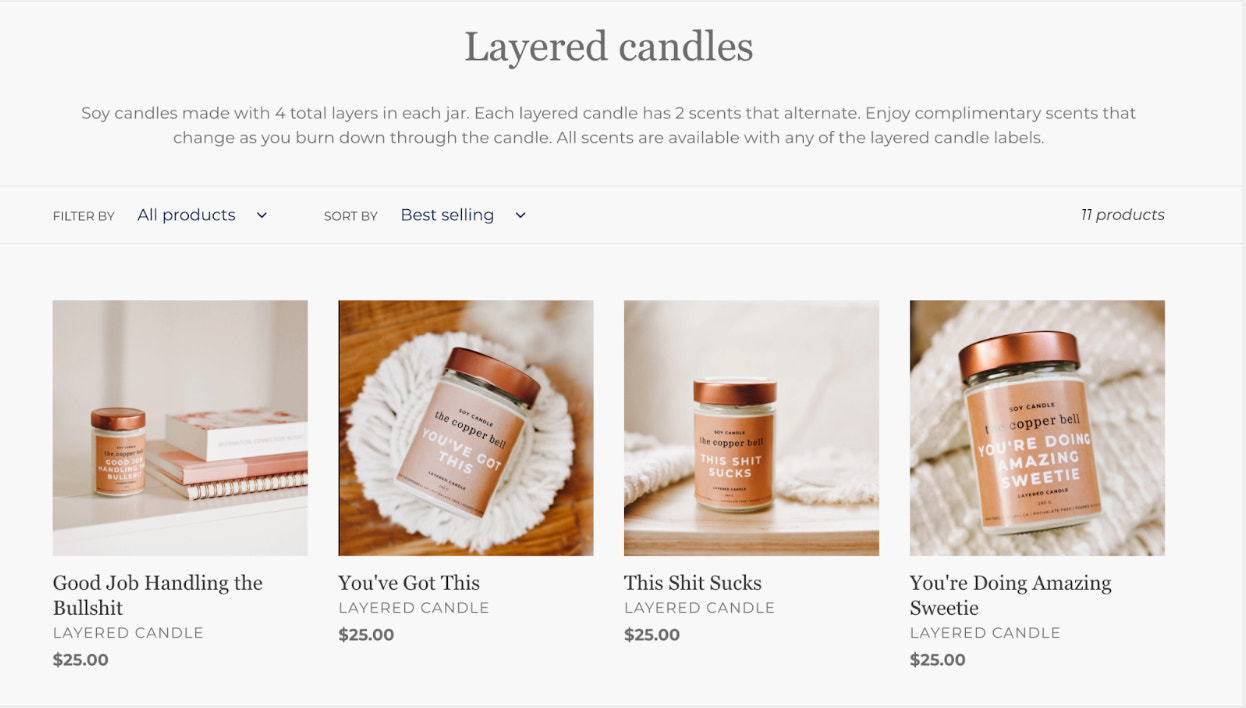Open Good Job Handling the Bullshit candle photo
Viewport: 1246px width, 708px height.
click(180, 428)
